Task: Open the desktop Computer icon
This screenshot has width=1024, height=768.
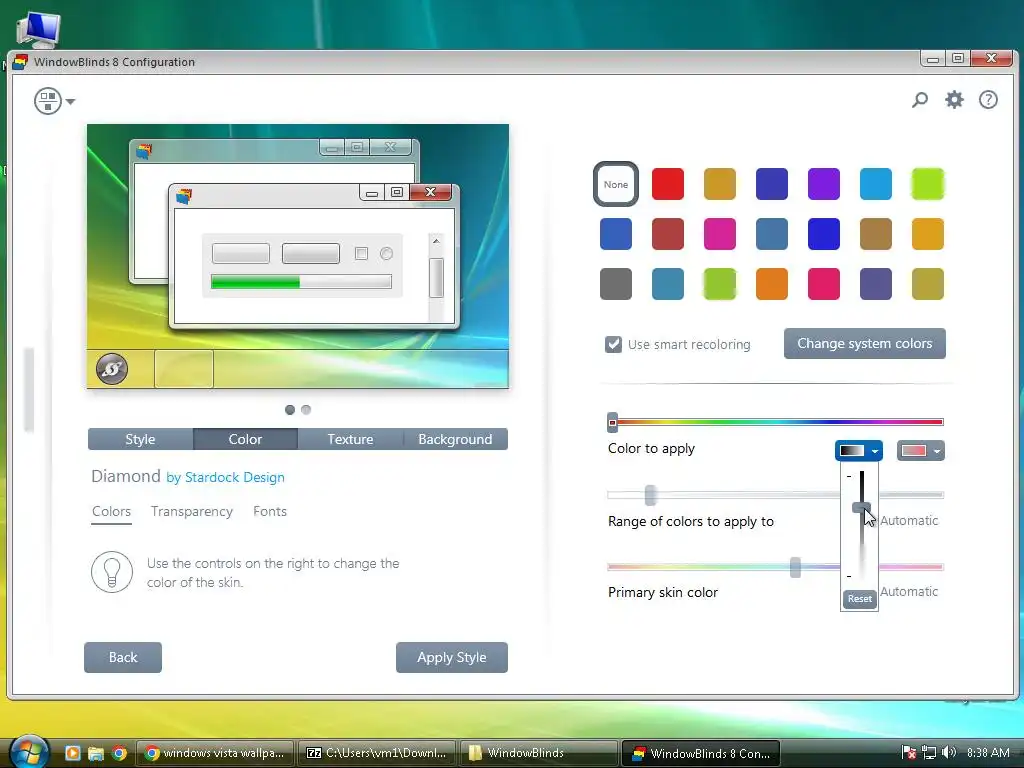Action: click(x=39, y=30)
